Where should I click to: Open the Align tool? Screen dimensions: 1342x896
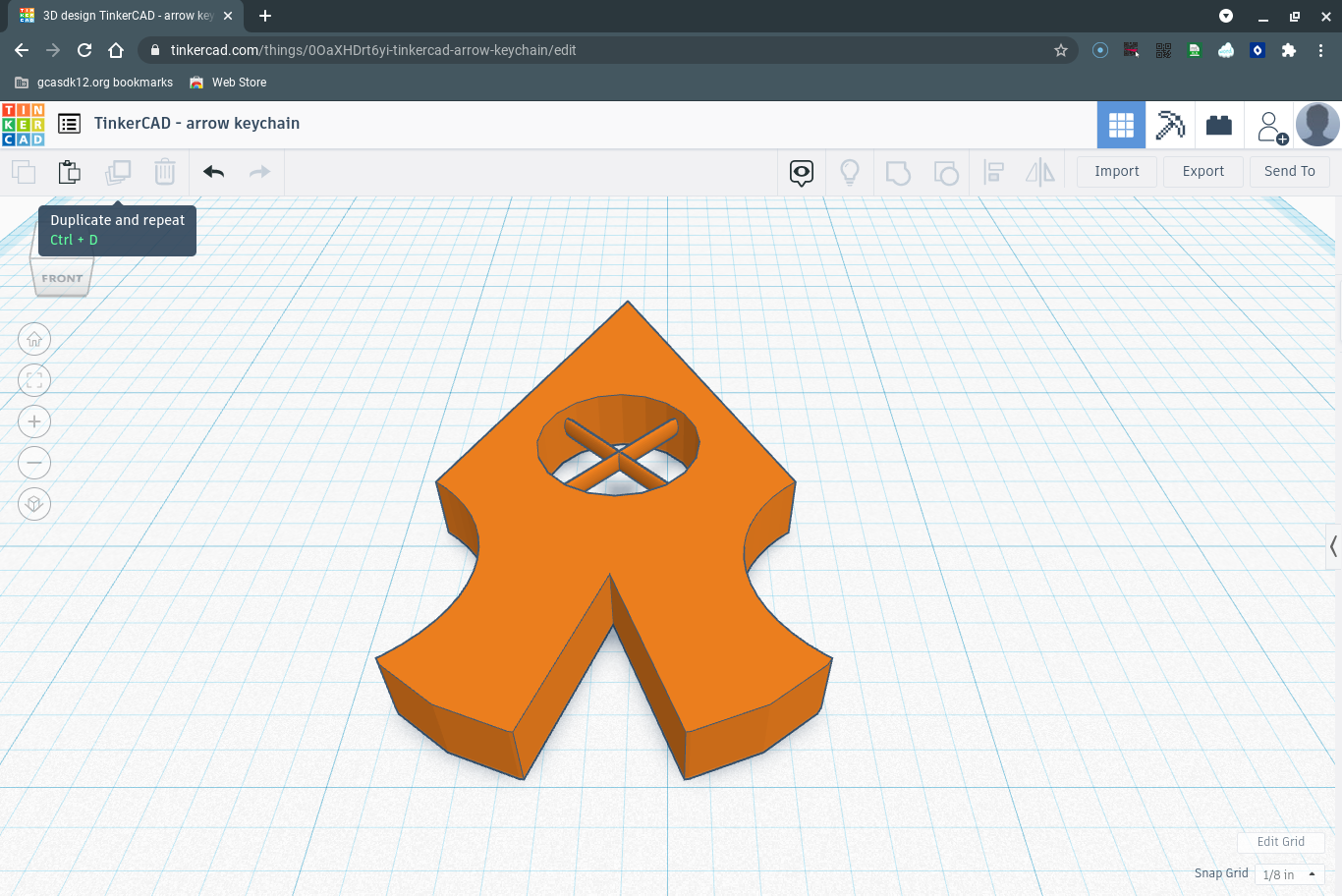(x=993, y=171)
